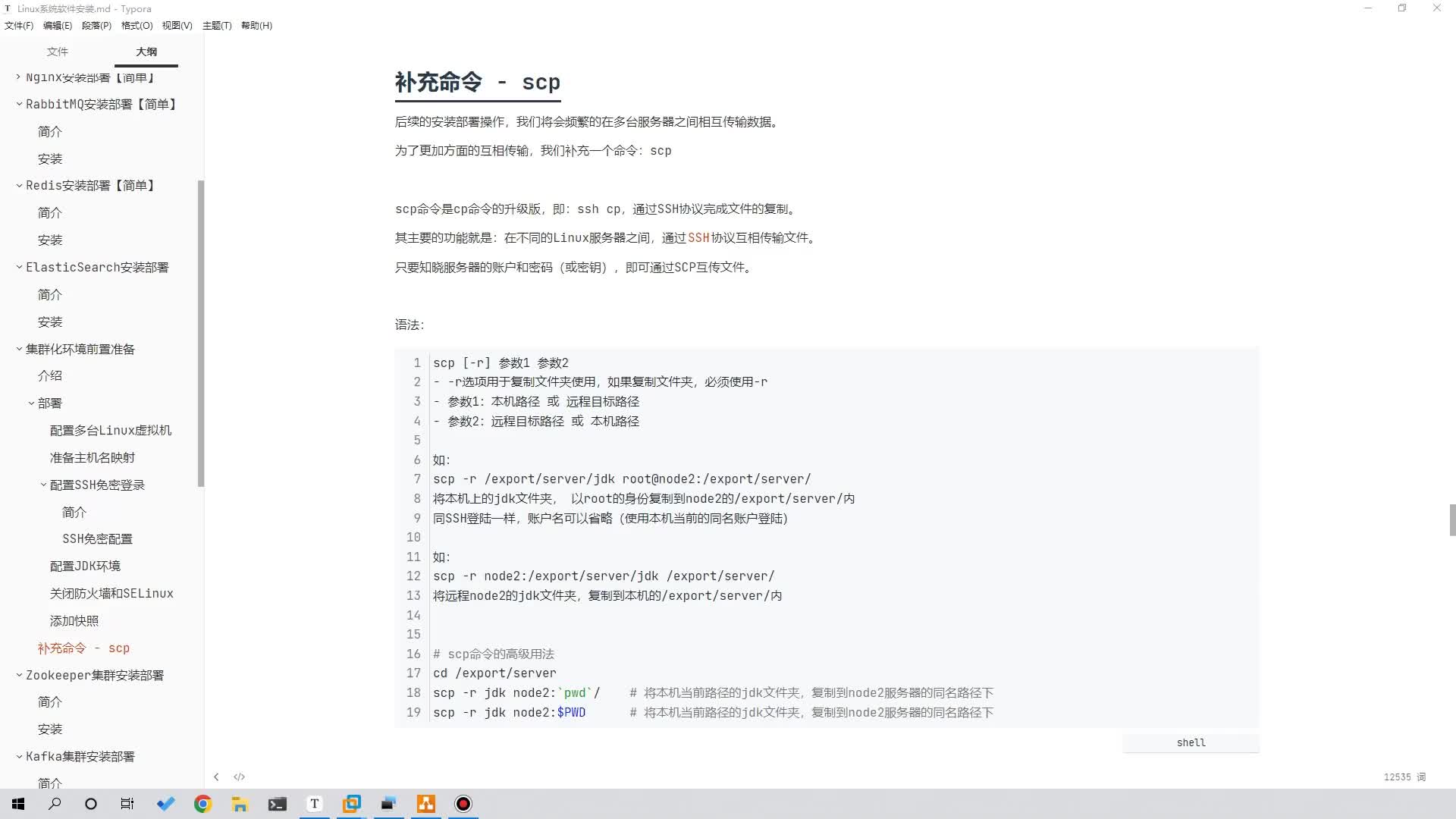Click Kafka集群安装部署 expander arrow

coord(20,755)
